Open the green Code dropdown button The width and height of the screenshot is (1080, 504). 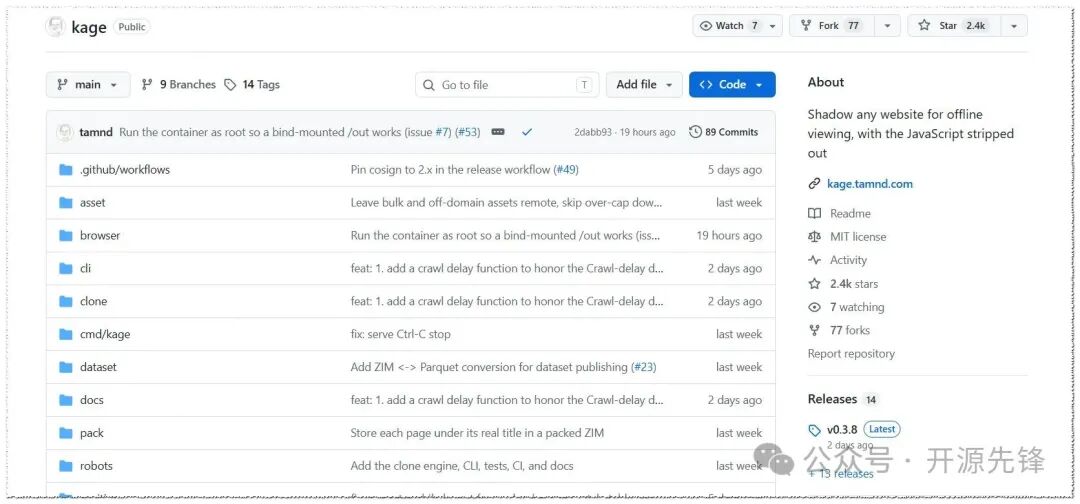pyautogui.click(x=732, y=85)
